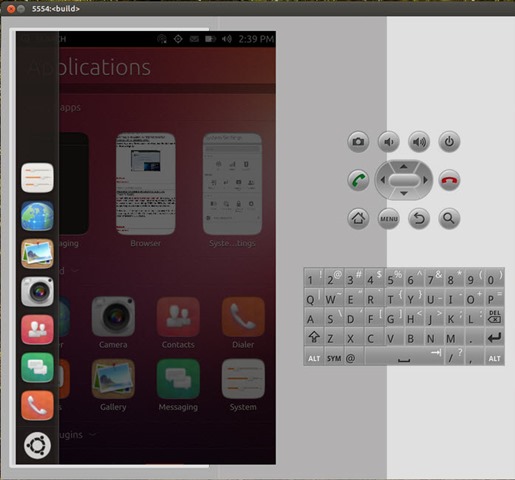The width and height of the screenshot is (515, 480).
Task: Open the Dialer from the launcher sidebar
Action: pos(37,406)
